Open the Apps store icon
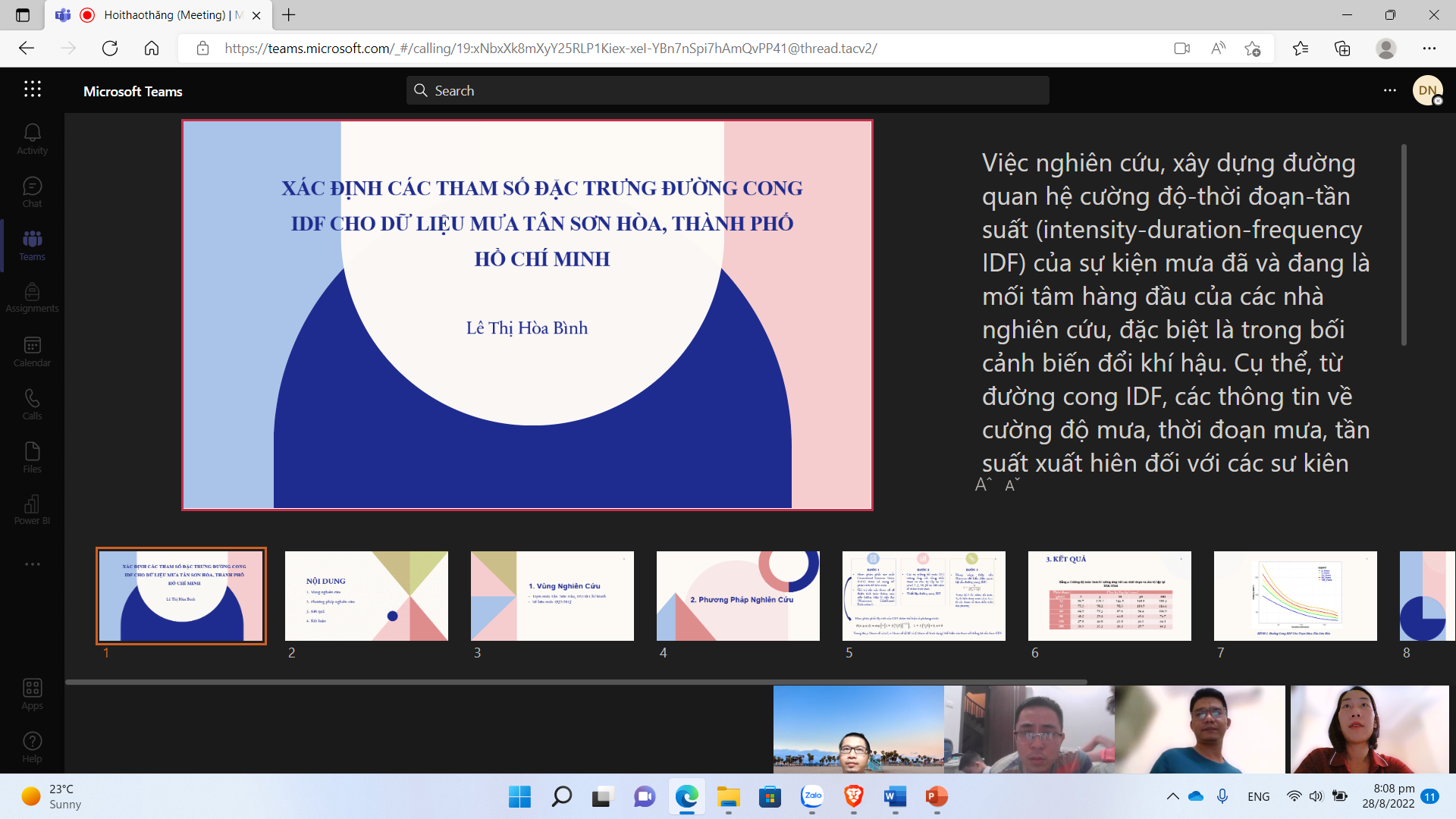The height and width of the screenshot is (819, 1456). [32, 694]
